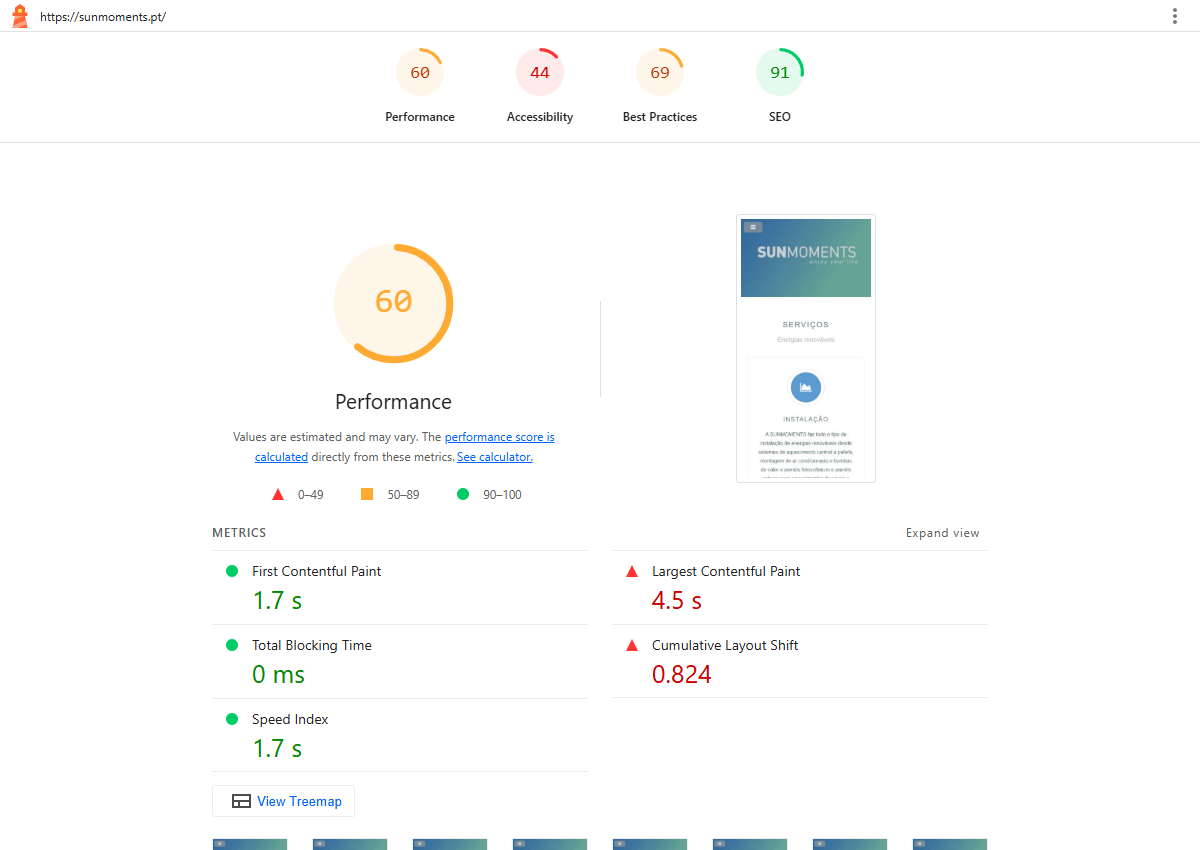Open the 'See calculator.' link
1200x850 pixels.
495,457
